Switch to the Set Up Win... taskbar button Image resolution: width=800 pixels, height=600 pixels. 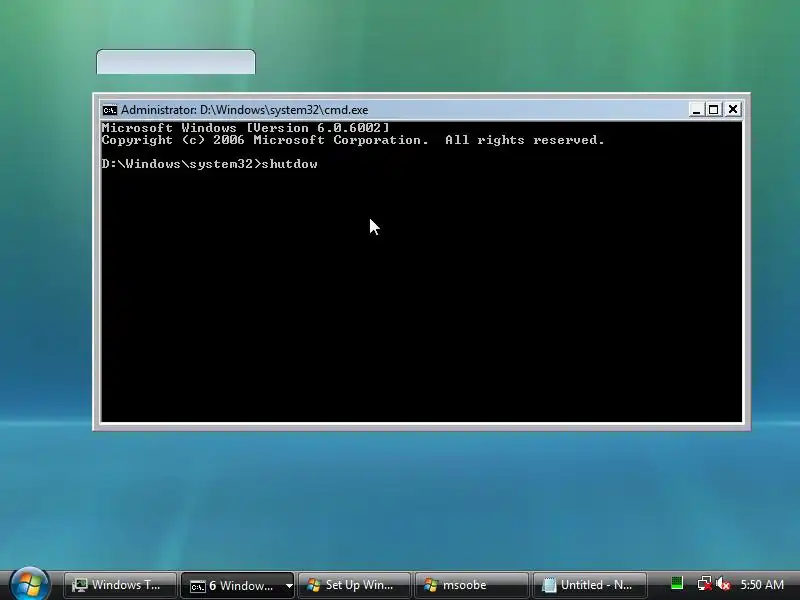coord(354,585)
